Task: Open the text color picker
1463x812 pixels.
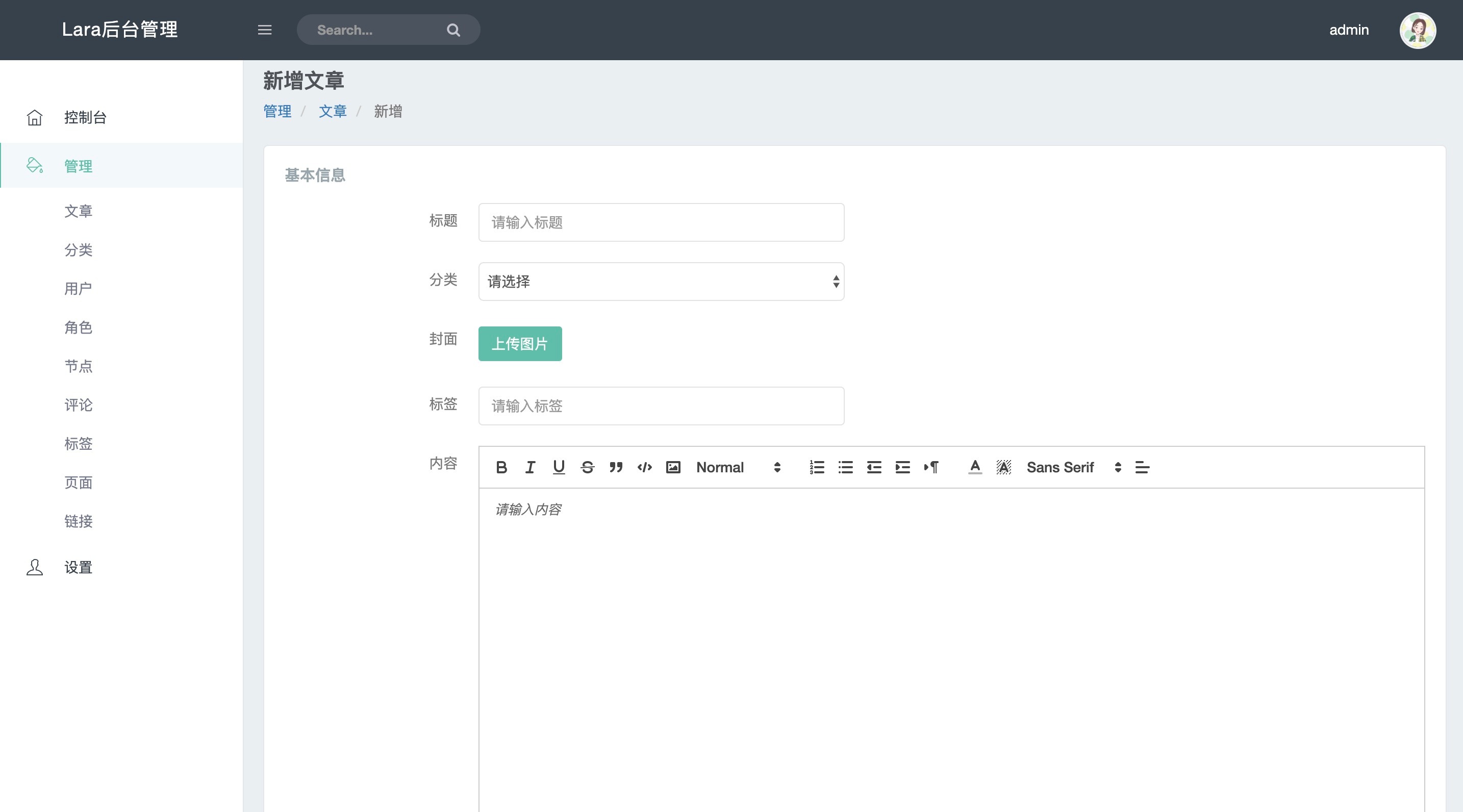Action: 975,467
